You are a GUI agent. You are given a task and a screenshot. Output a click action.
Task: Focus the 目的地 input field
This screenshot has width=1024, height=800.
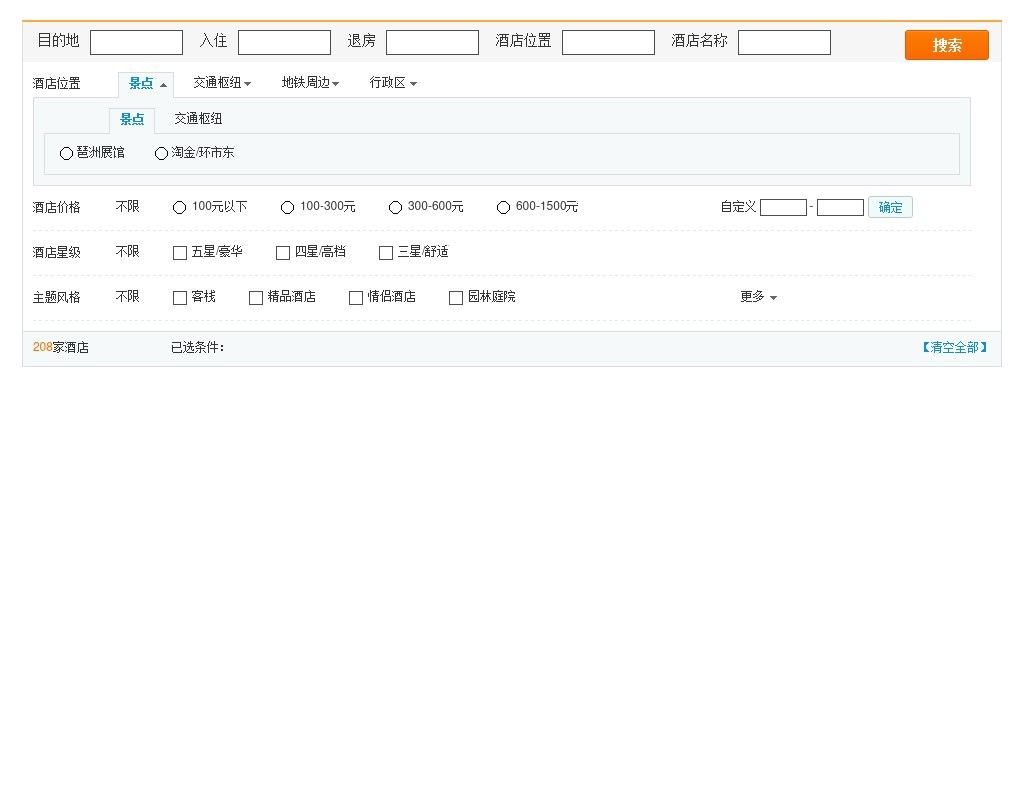pos(136,42)
